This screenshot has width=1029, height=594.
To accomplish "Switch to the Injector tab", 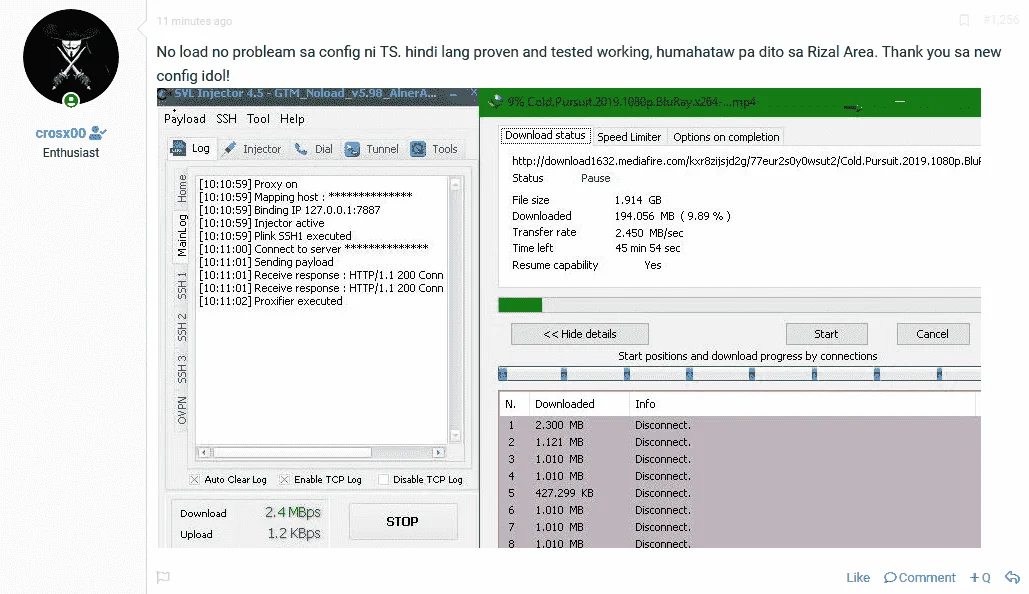I will (252, 149).
